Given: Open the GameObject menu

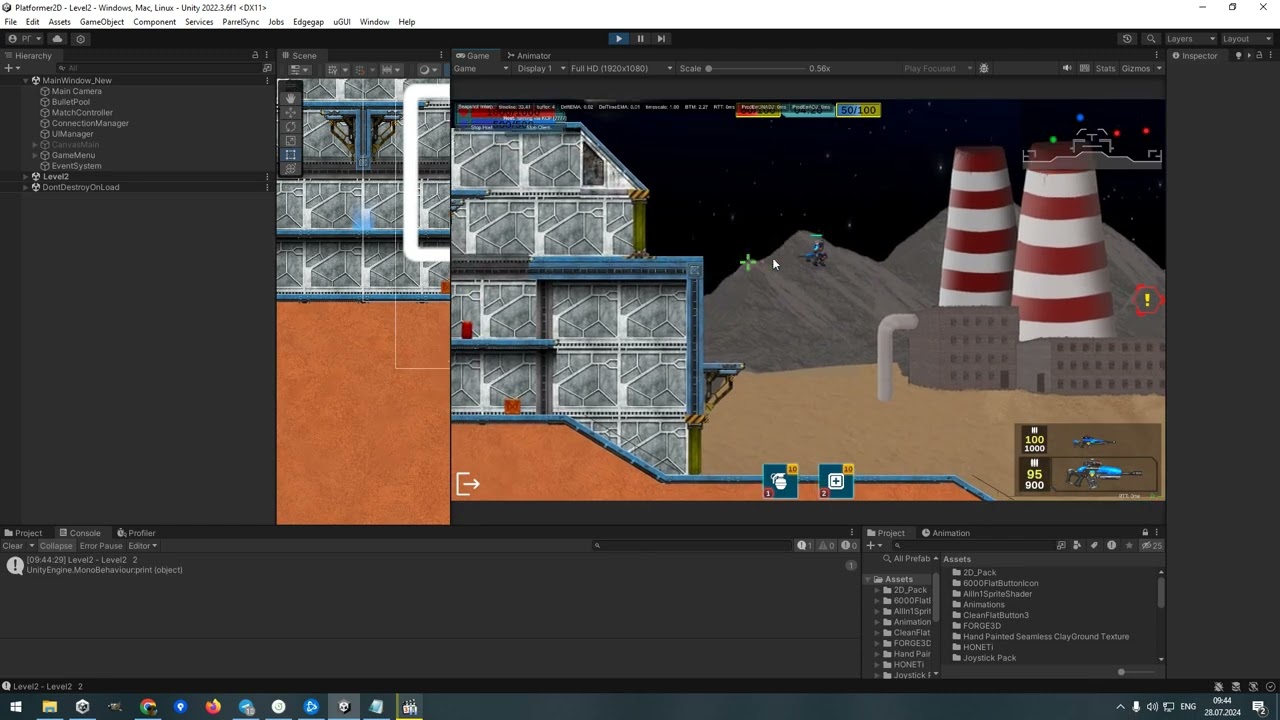Looking at the screenshot, I should coord(102,22).
